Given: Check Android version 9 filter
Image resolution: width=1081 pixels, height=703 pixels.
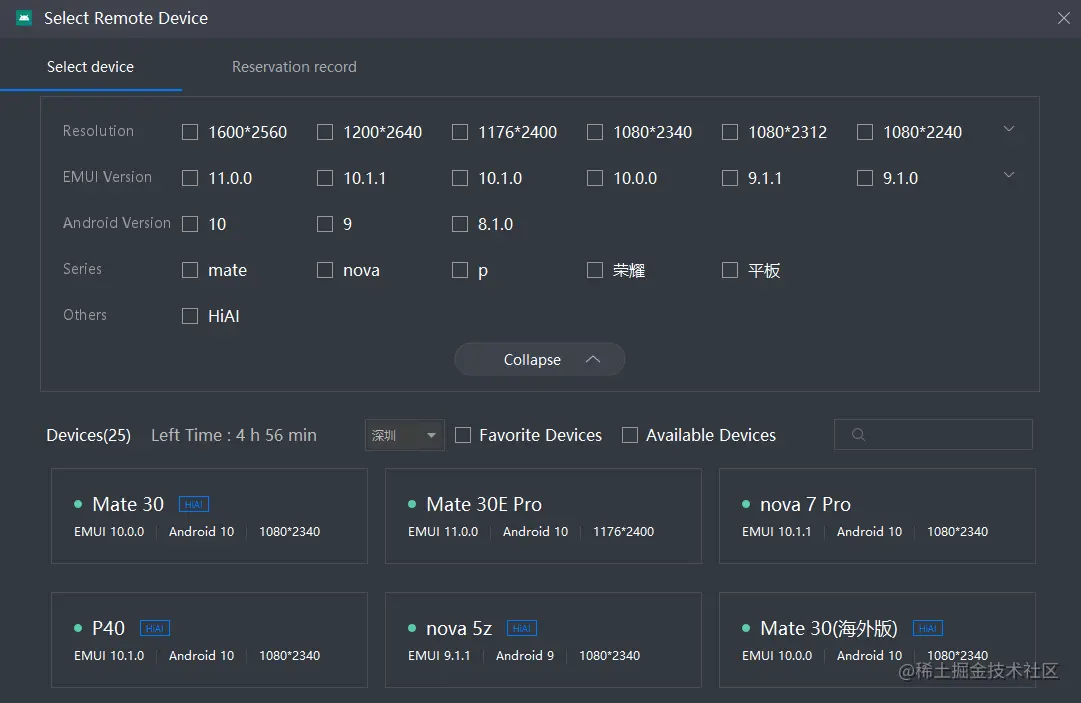Looking at the screenshot, I should coord(325,224).
